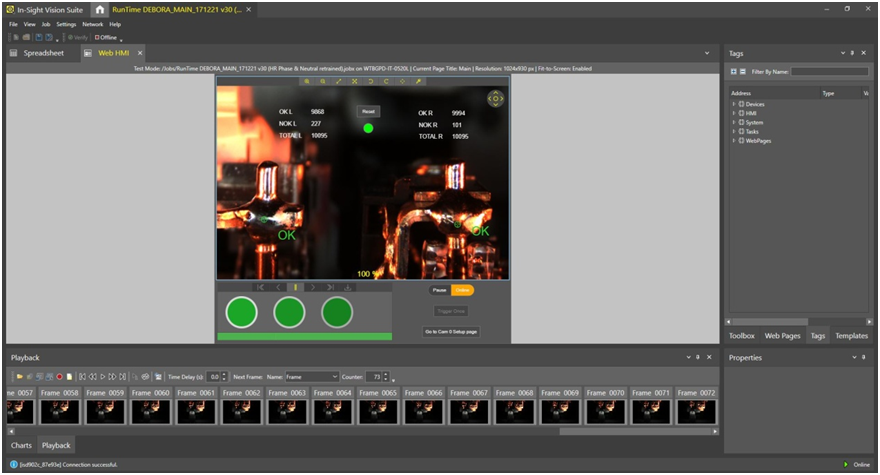Expand the Devices tree node
880x475 pixels.
pos(734,104)
